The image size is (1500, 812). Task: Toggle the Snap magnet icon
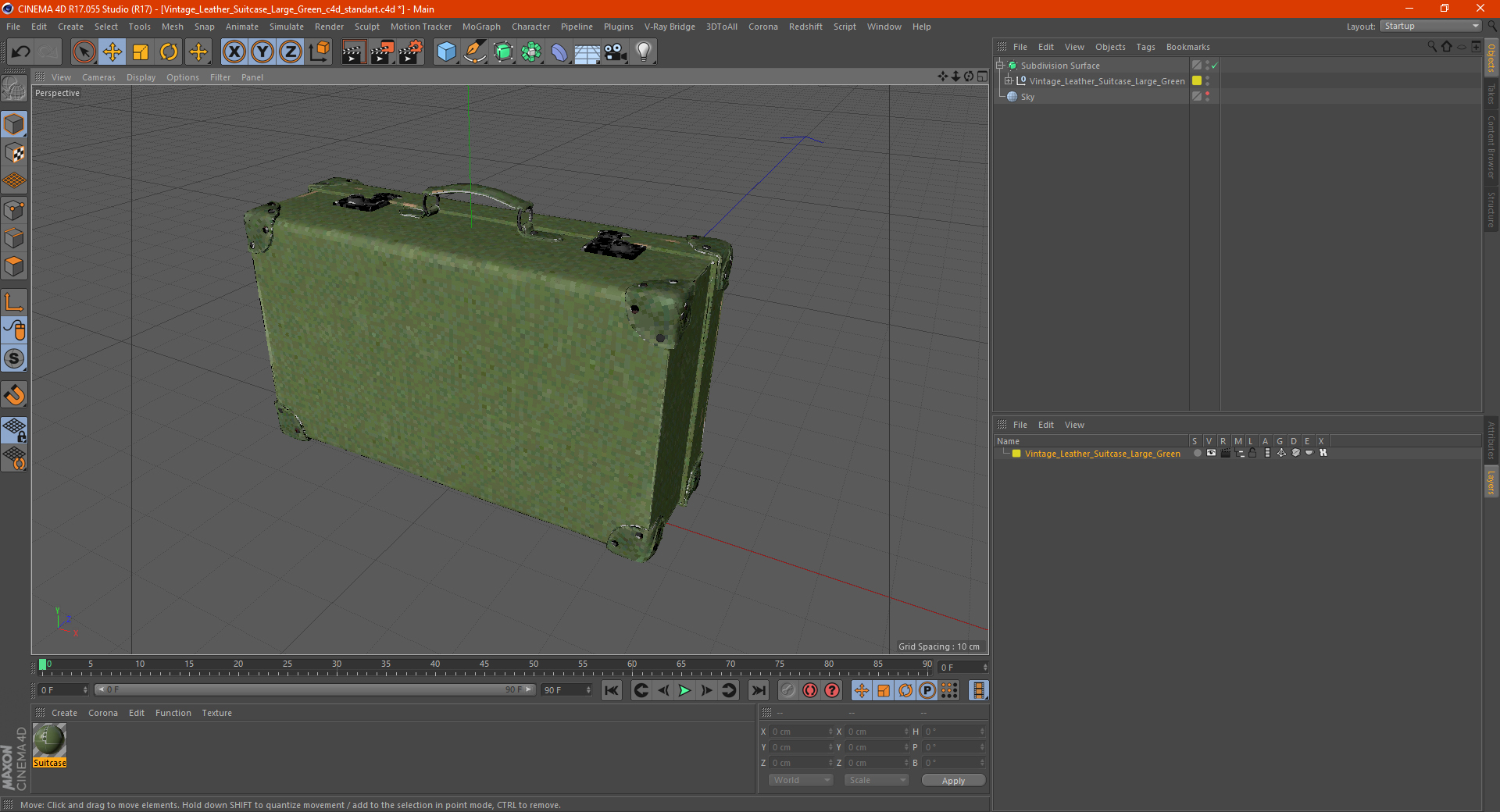pos(14,395)
